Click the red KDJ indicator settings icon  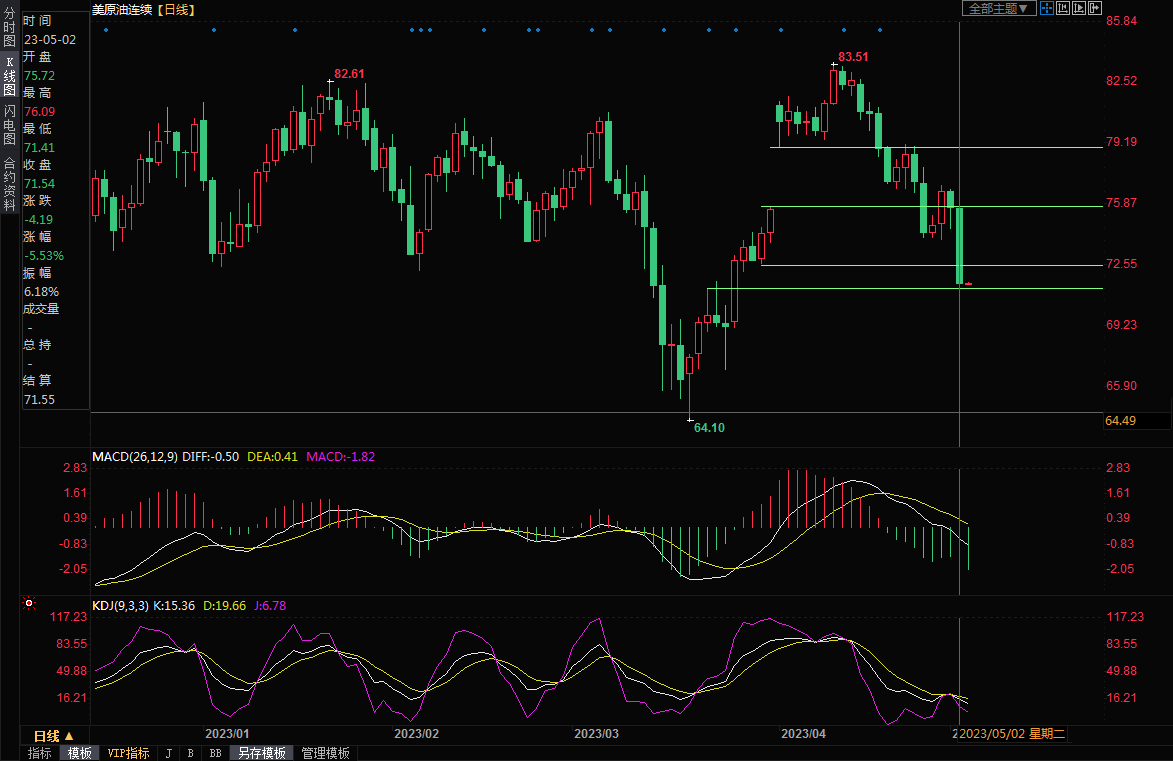(x=28, y=604)
